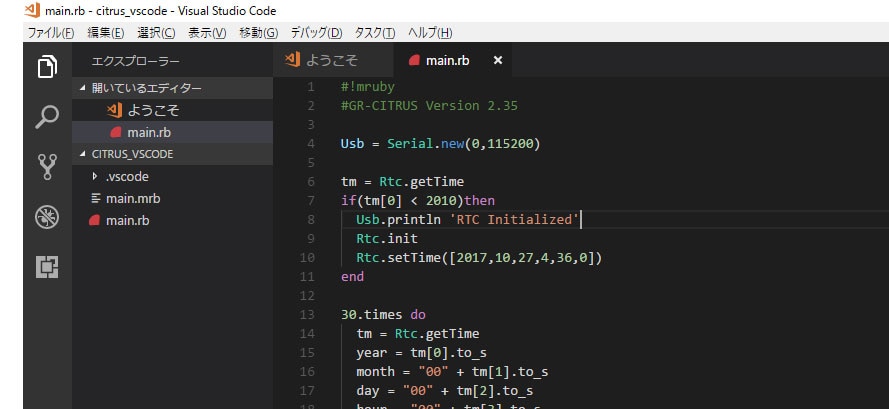Open the Extensions view in activity bar

point(48,267)
